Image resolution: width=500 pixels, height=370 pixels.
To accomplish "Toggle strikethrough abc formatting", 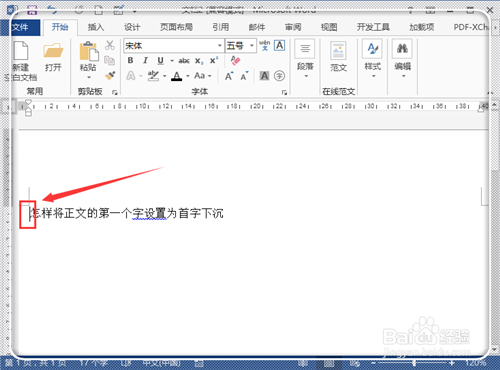I will (184, 61).
